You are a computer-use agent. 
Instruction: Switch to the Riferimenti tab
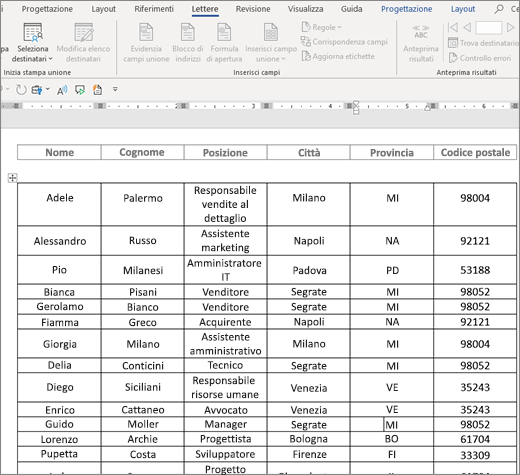(x=154, y=9)
